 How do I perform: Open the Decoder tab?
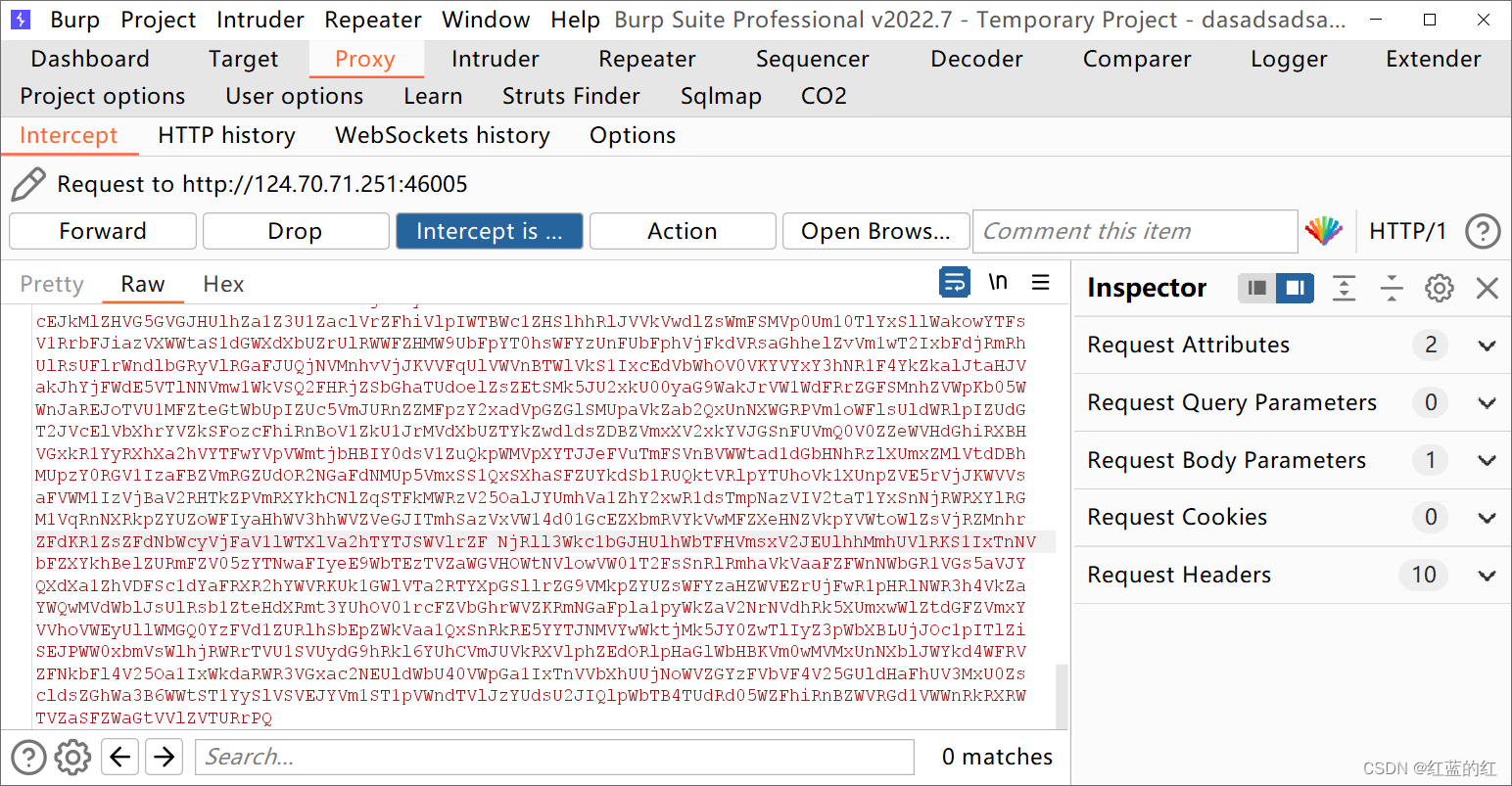(976, 59)
